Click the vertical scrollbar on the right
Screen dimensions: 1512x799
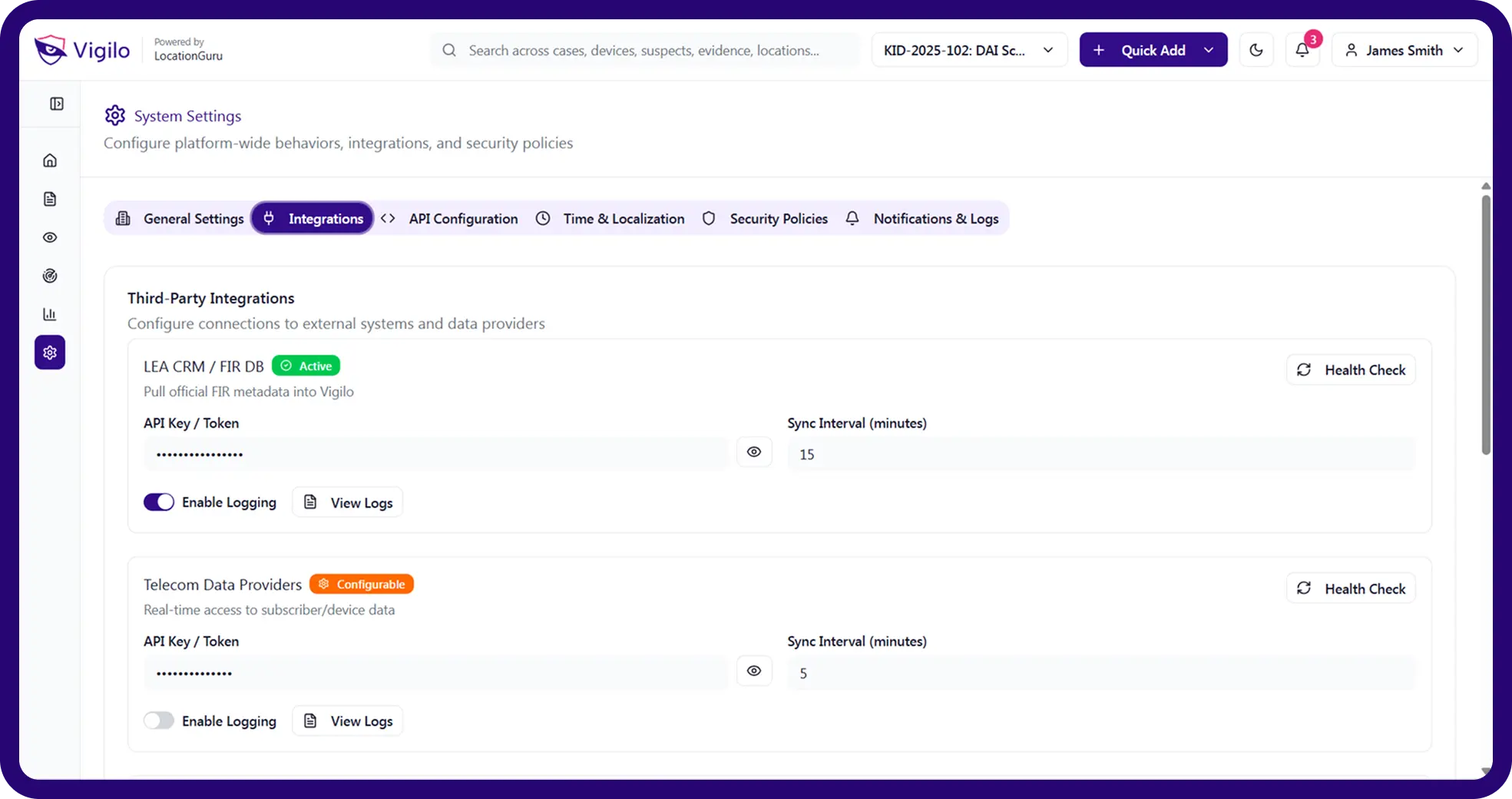coord(1486,323)
